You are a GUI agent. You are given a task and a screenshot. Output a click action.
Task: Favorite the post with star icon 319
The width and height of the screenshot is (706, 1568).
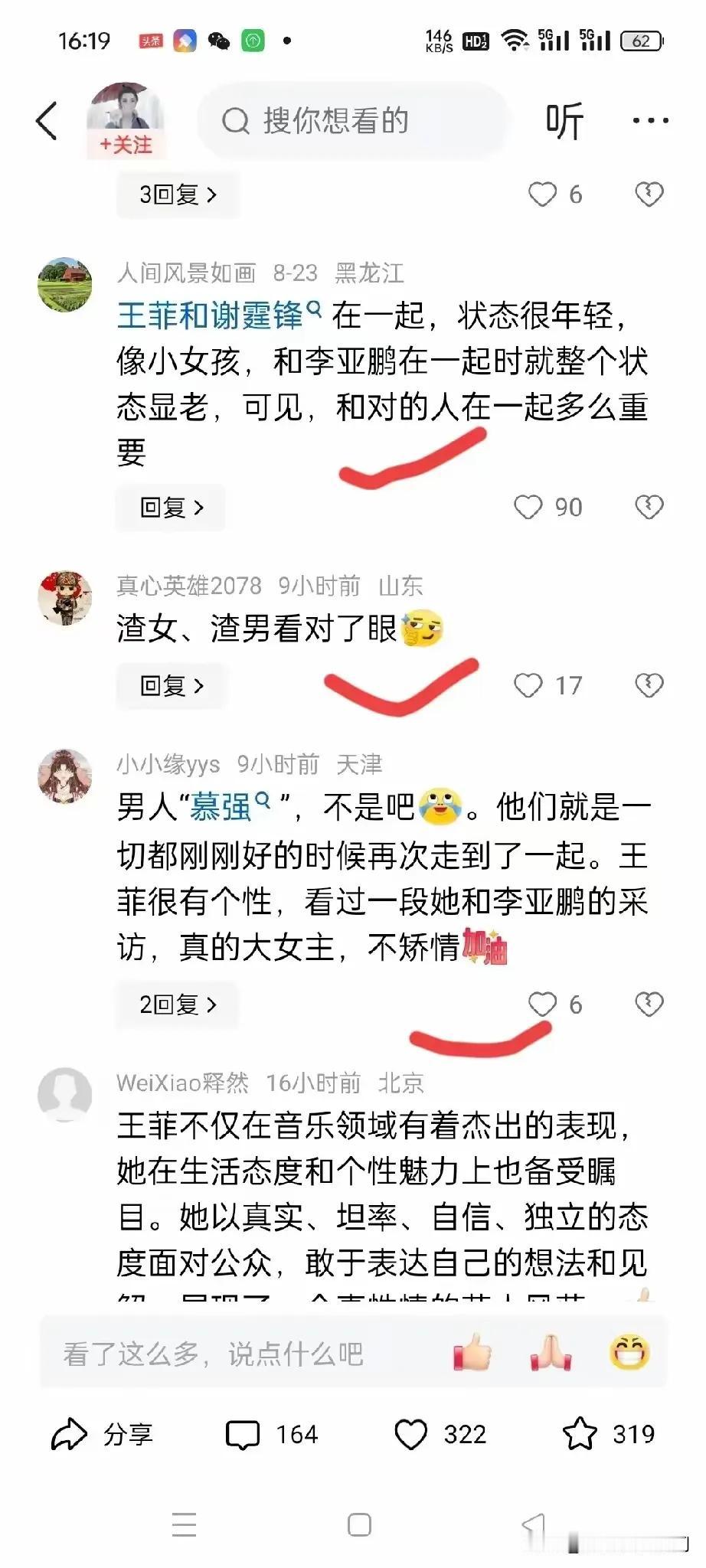(609, 1434)
